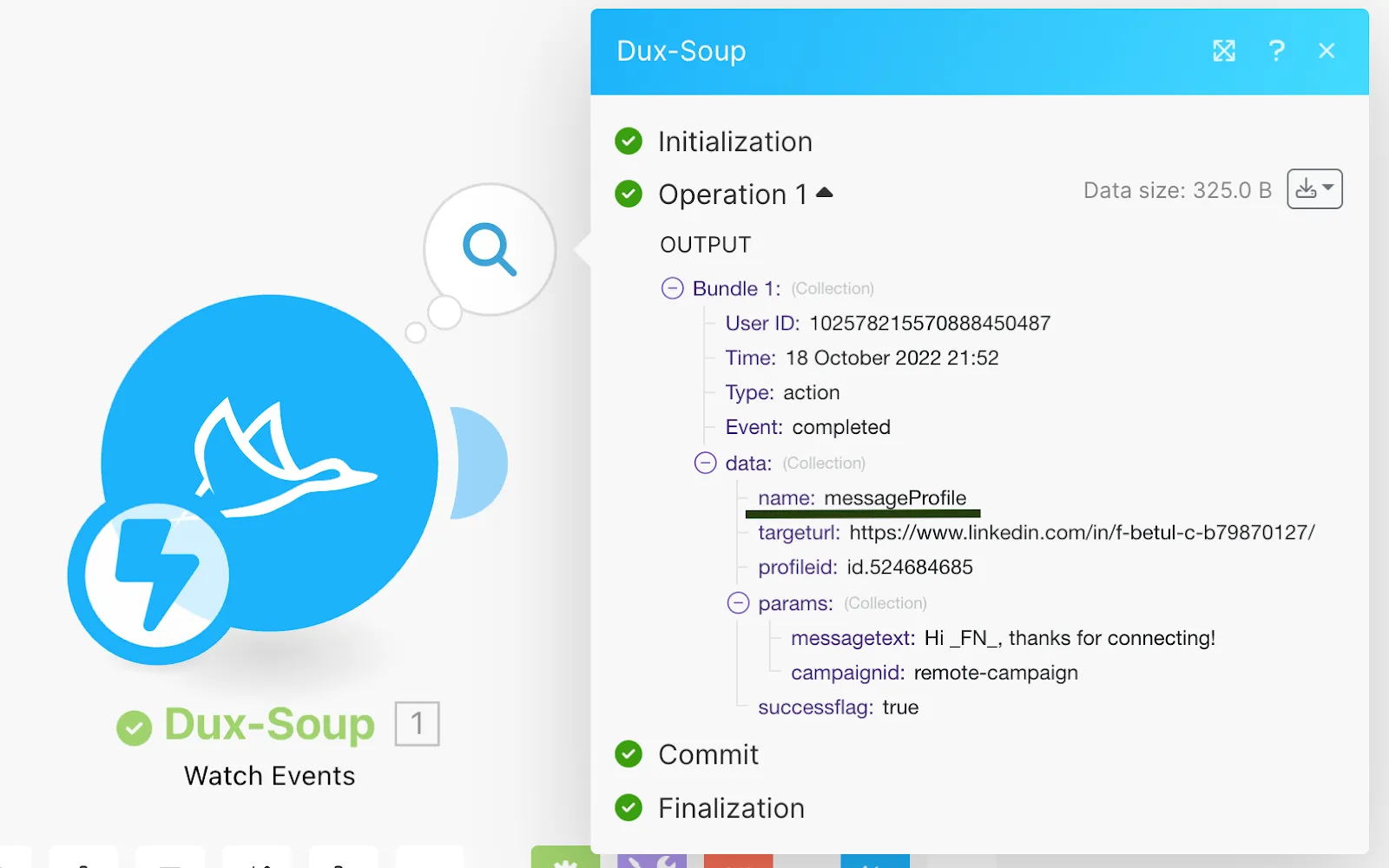Collapse Operation 1 using the arrow
This screenshot has height=868, width=1389.
click(825, 193)
